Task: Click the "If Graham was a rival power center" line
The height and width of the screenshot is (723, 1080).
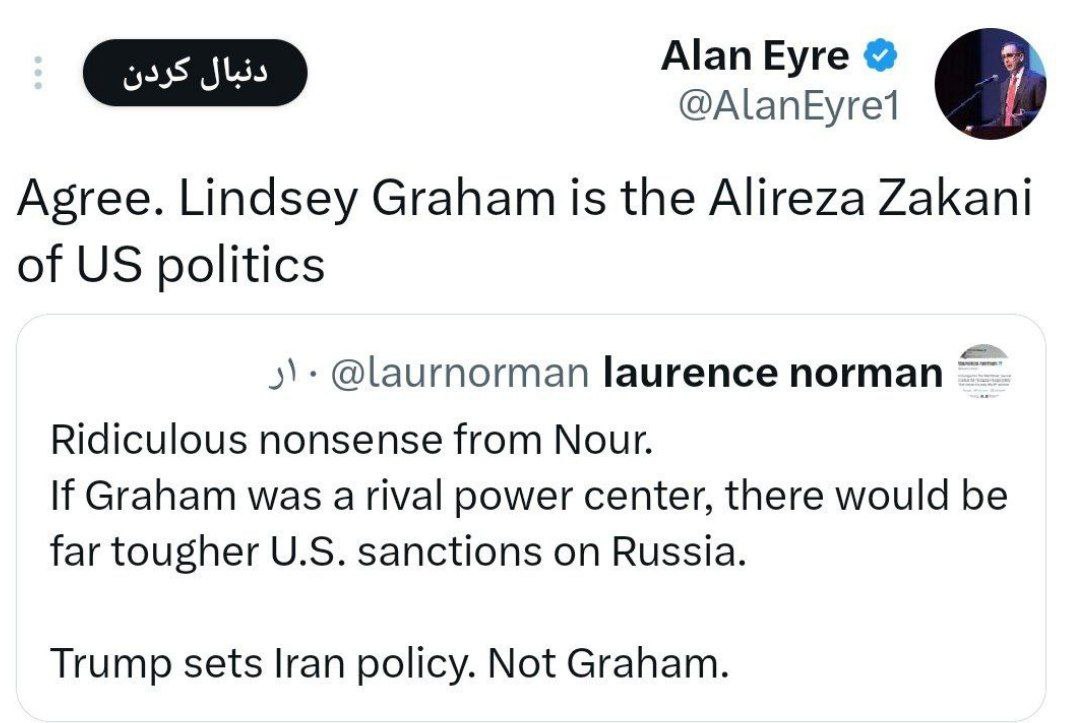Action: 528,496
